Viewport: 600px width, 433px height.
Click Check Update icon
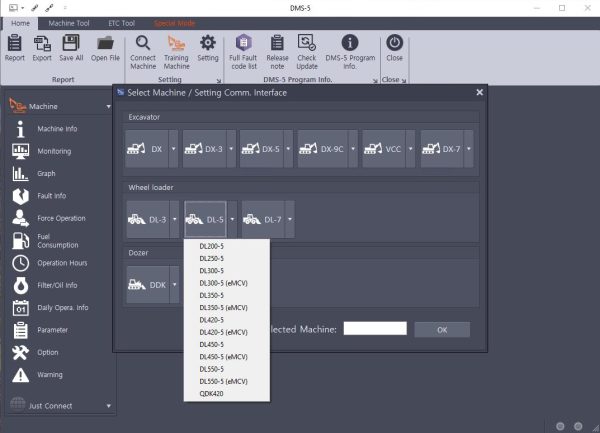(x=307, y=52)
